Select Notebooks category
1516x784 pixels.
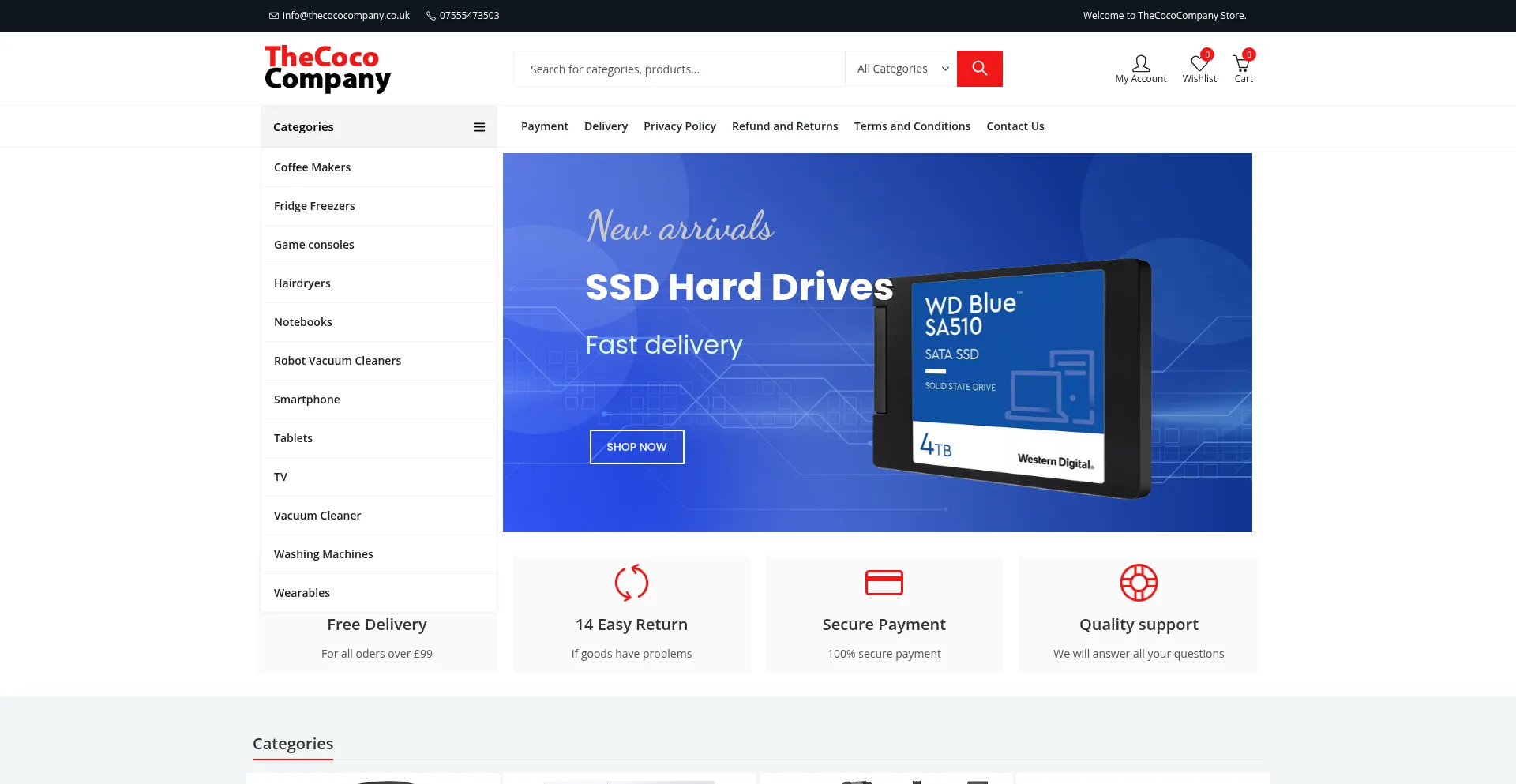click(x=379, y=322)
